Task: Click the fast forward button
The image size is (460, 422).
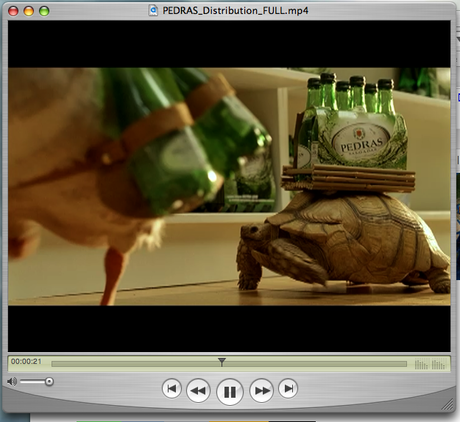Action: (x=262, y=390)
